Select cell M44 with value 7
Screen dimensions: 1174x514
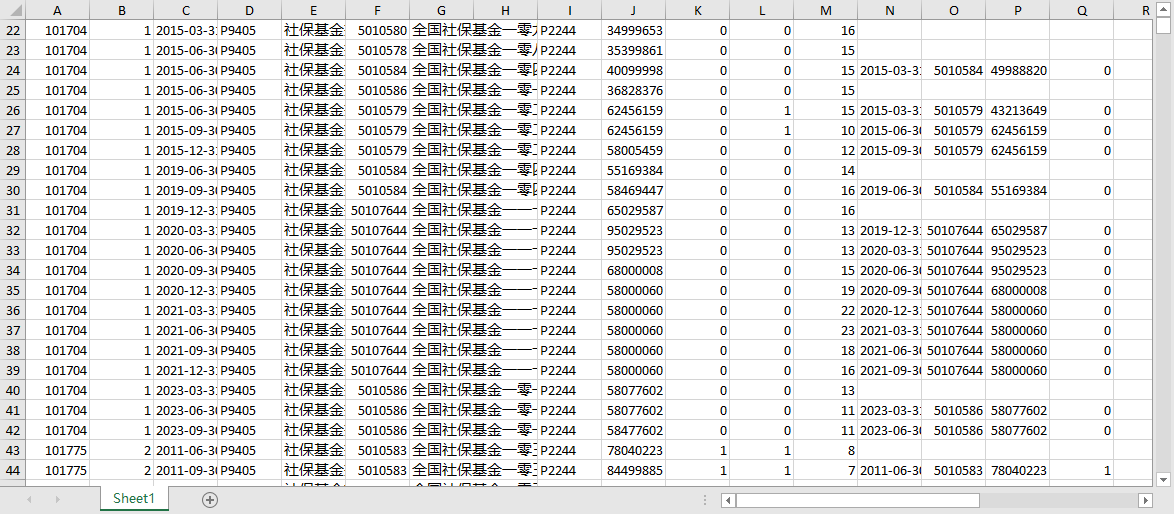pyautogui.click(x=825, y=471)
